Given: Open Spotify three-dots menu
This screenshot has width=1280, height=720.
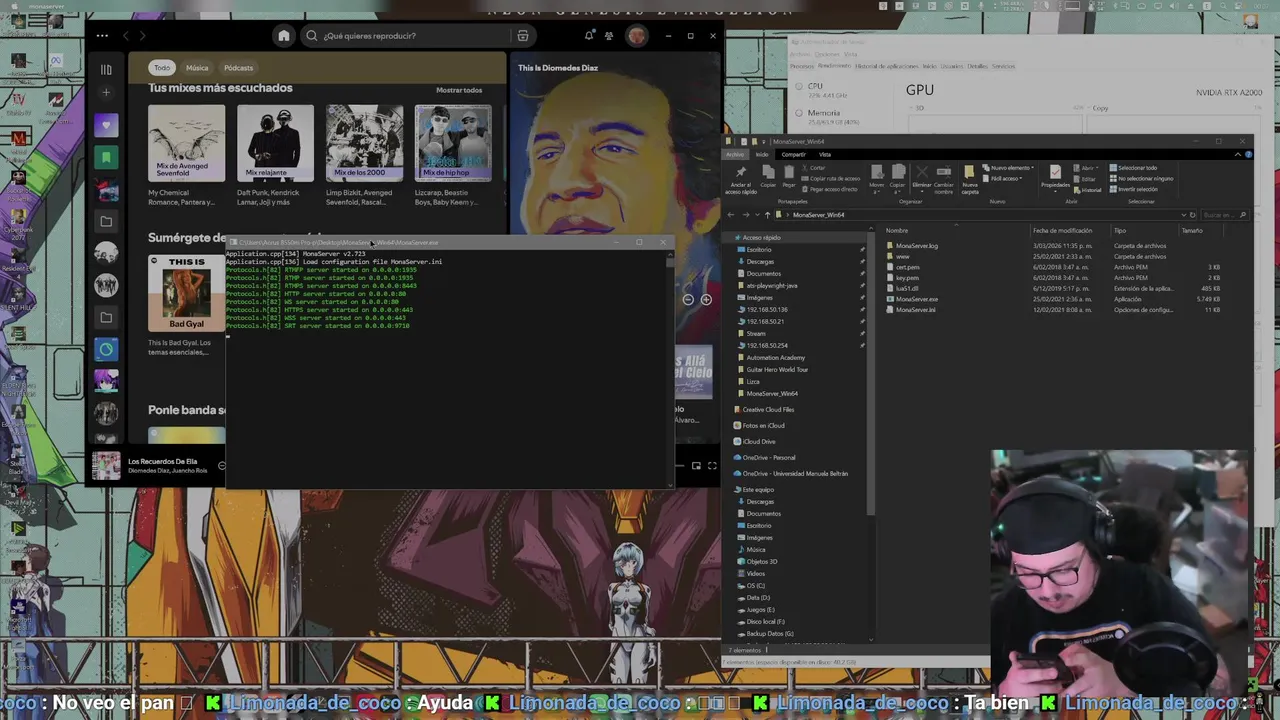Looking at the screenshot, I should (102, 36).
